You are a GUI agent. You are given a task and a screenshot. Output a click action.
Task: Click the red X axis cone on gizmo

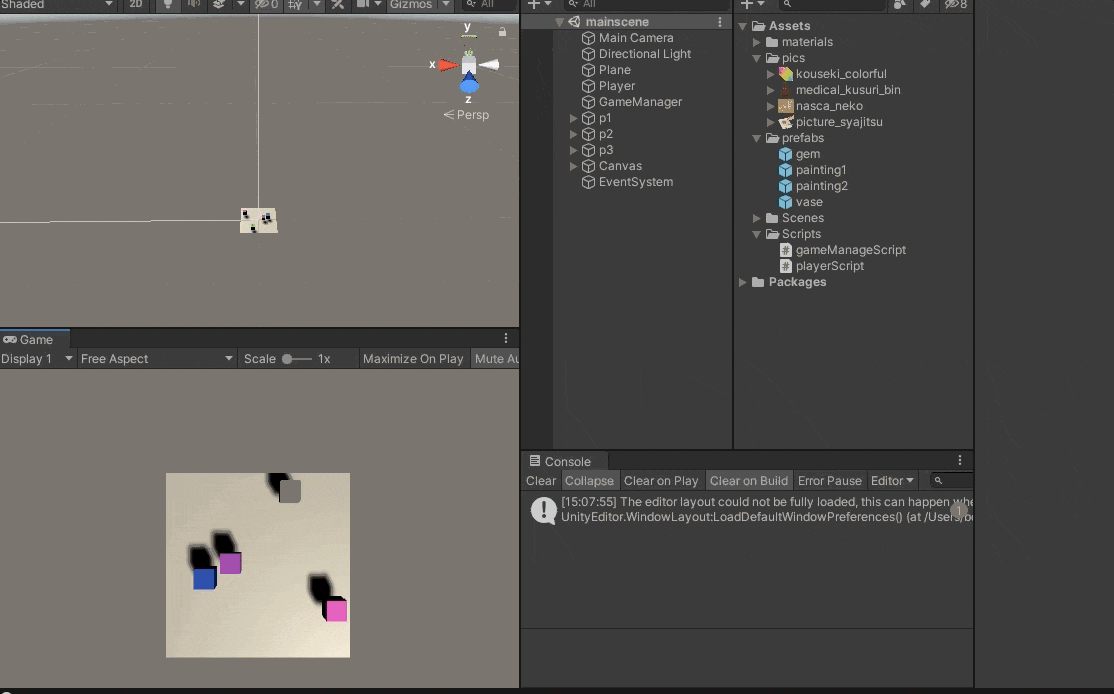coord(448,65)
